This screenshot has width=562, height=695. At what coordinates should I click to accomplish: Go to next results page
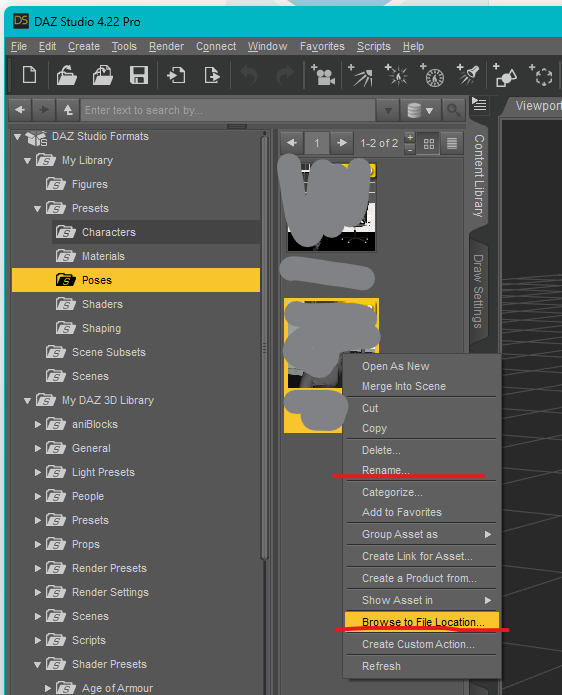pyautogui.click(x=342, y=143)
